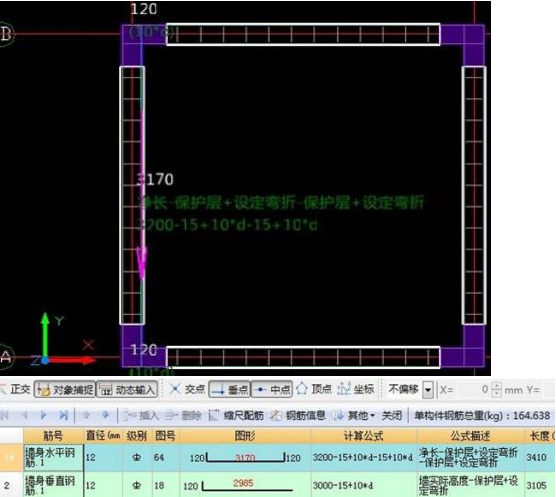Enable 顶点 vertex snap
The height and width of the screenshot is (497, 556).
coord(313,389)
